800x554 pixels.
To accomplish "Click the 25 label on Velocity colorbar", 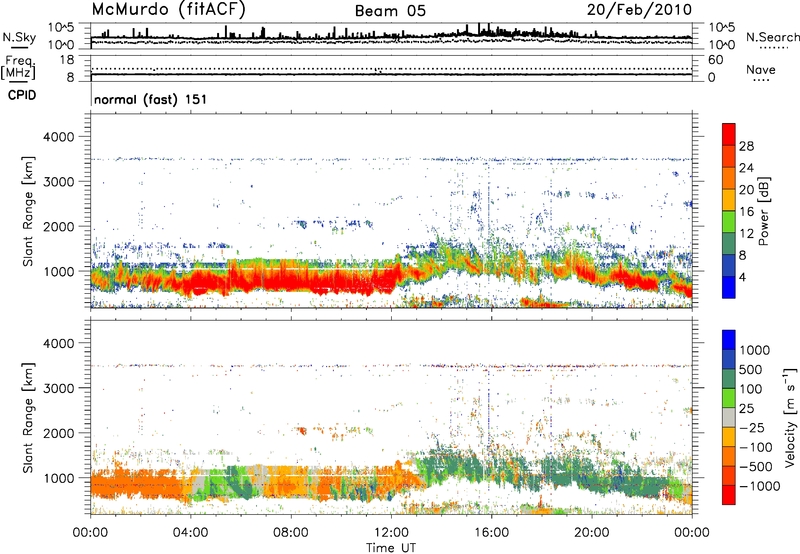I will click(x=746, y=409).
